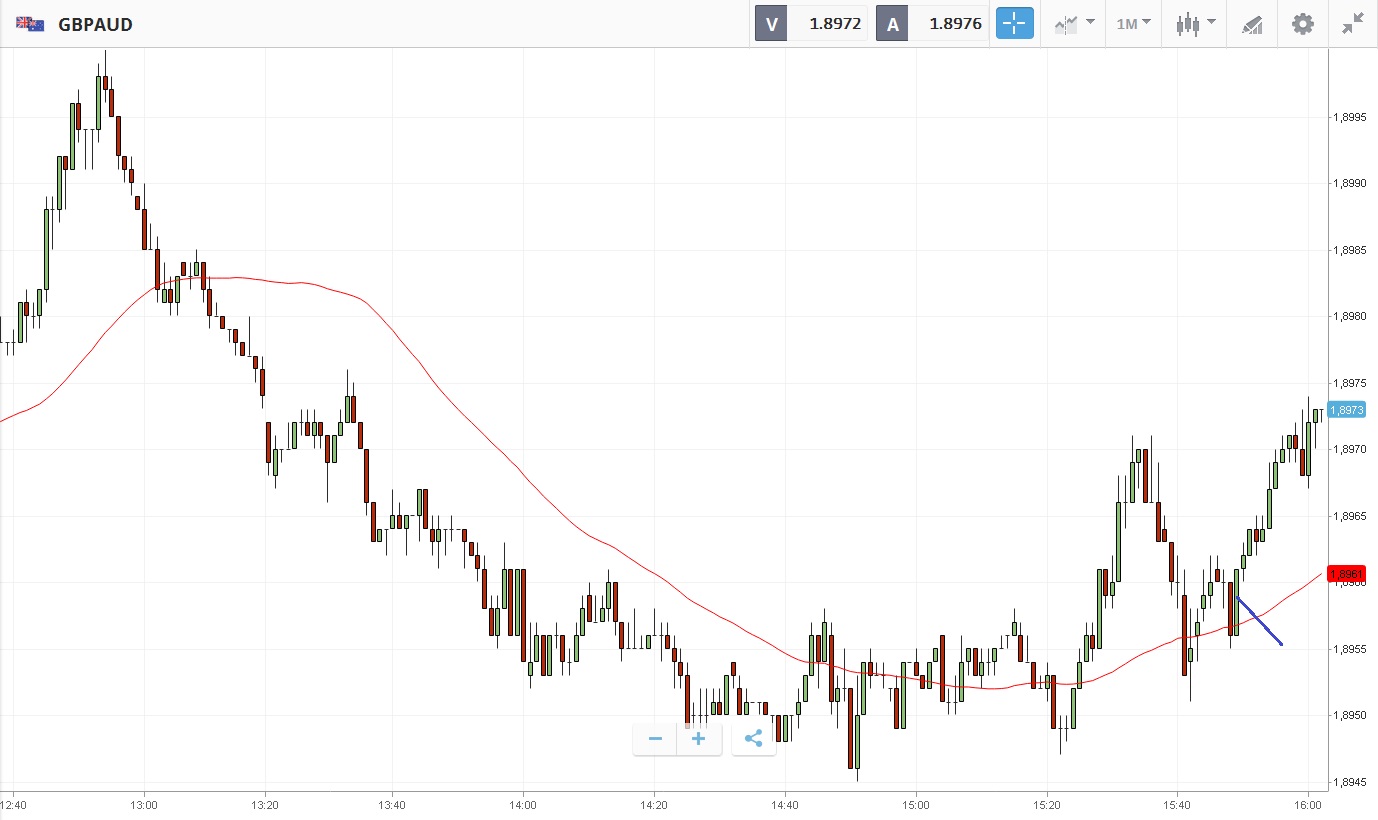Click the 1,8975 price axis label
The height and width of the screenshot is (820, 1378).
click(x=1349, y=383)
